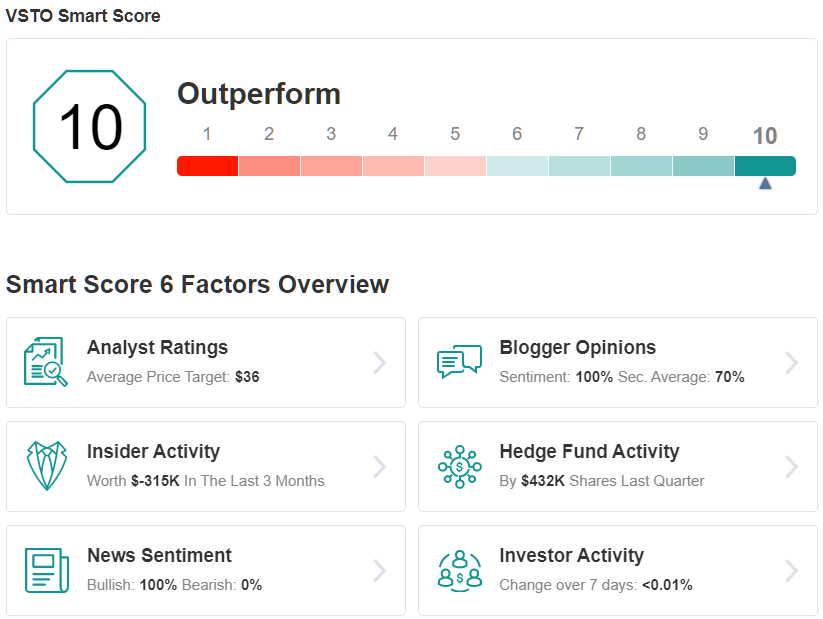Open the Hedge Fund Activity heading
This screenshot has height=619, width=823.
pyautogui.click(x=589, y=452)
